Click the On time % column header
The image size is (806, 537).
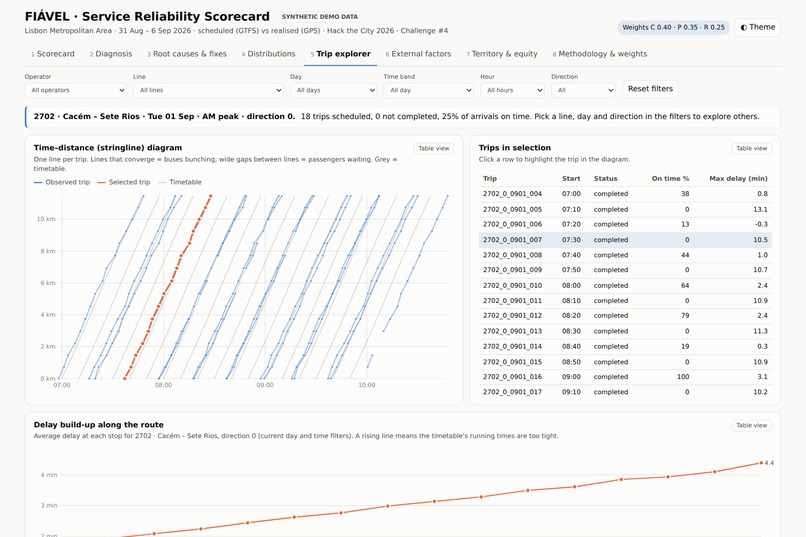670,179
